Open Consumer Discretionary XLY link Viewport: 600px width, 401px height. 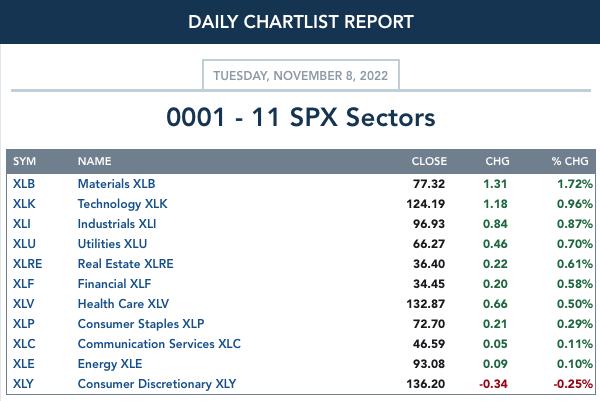click(x=157, y=383)
